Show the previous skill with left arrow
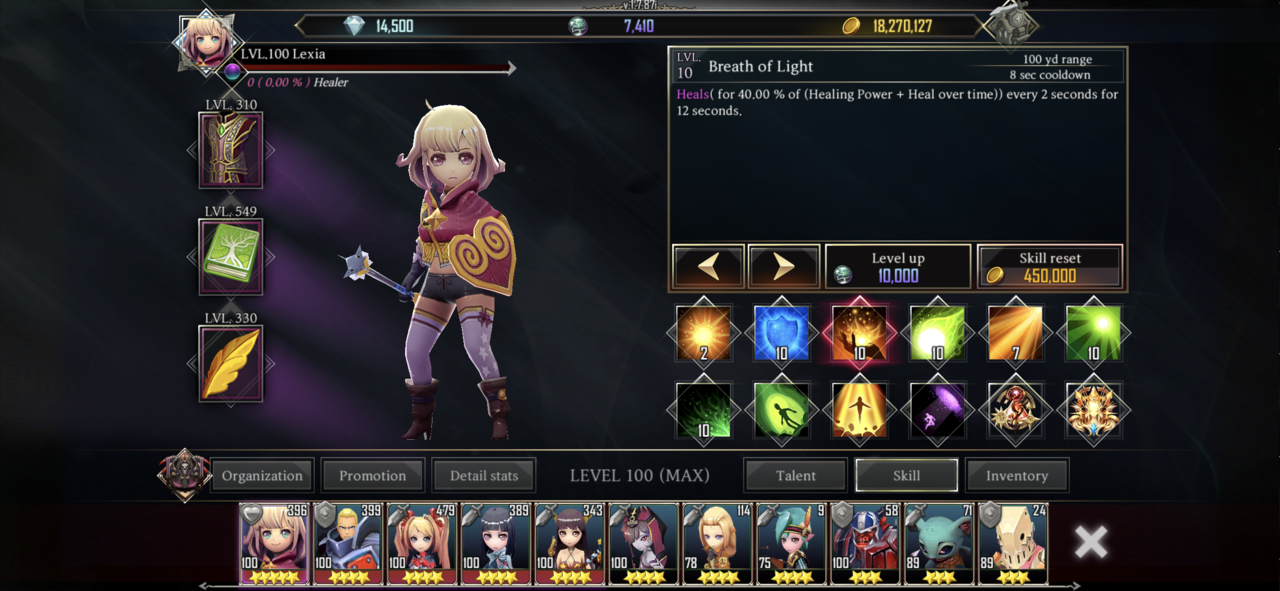1280x591 pixels. click(x=708, y=267)
